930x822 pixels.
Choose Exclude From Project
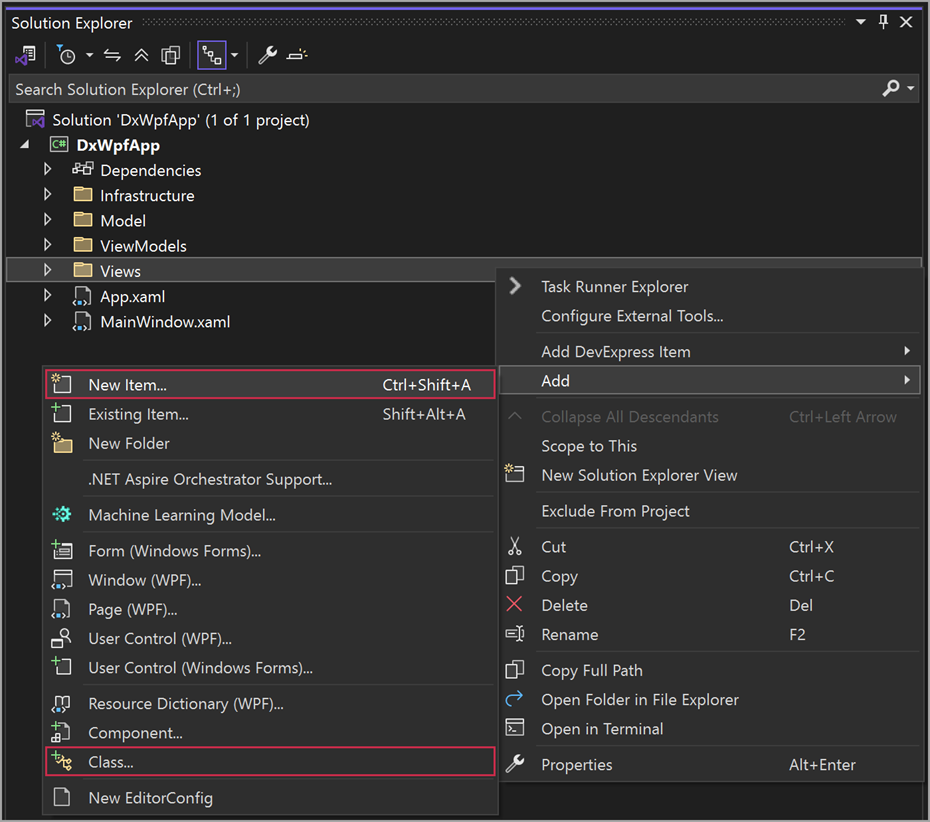coord(709,511)
